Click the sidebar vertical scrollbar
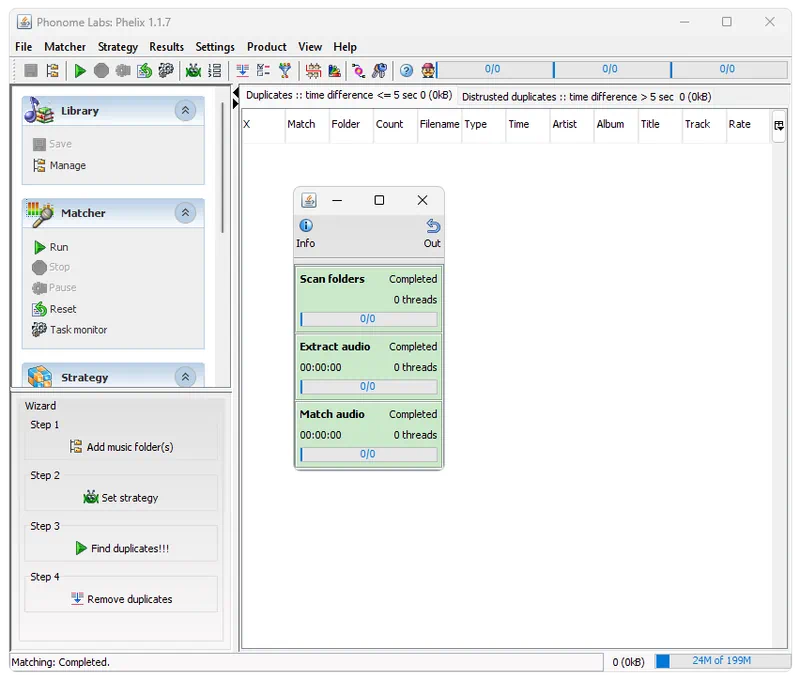800x680 pixels. (x=222, y=167)
